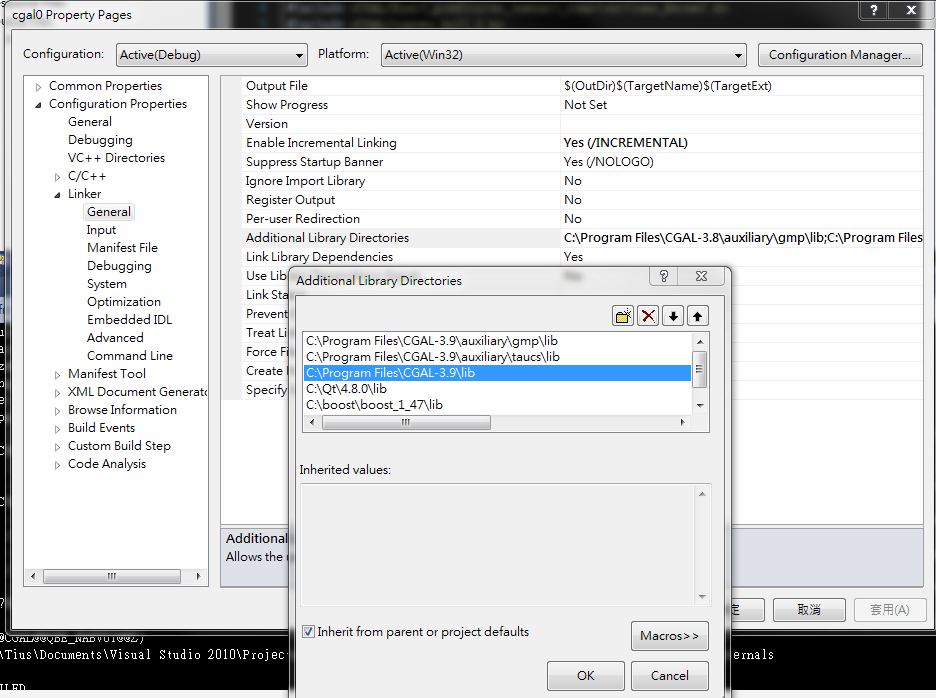
Task: Click Enable Incremental Linking property
Action: (582, 143)
